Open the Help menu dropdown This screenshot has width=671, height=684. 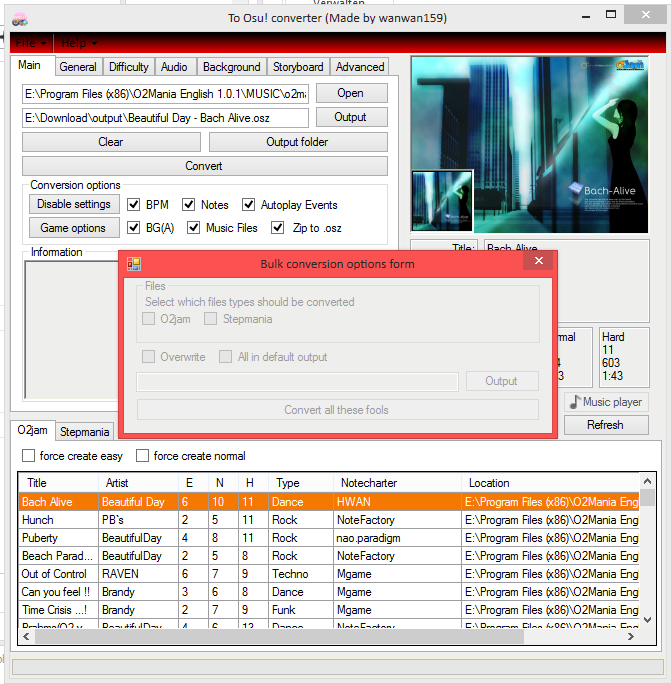[79, 43]
